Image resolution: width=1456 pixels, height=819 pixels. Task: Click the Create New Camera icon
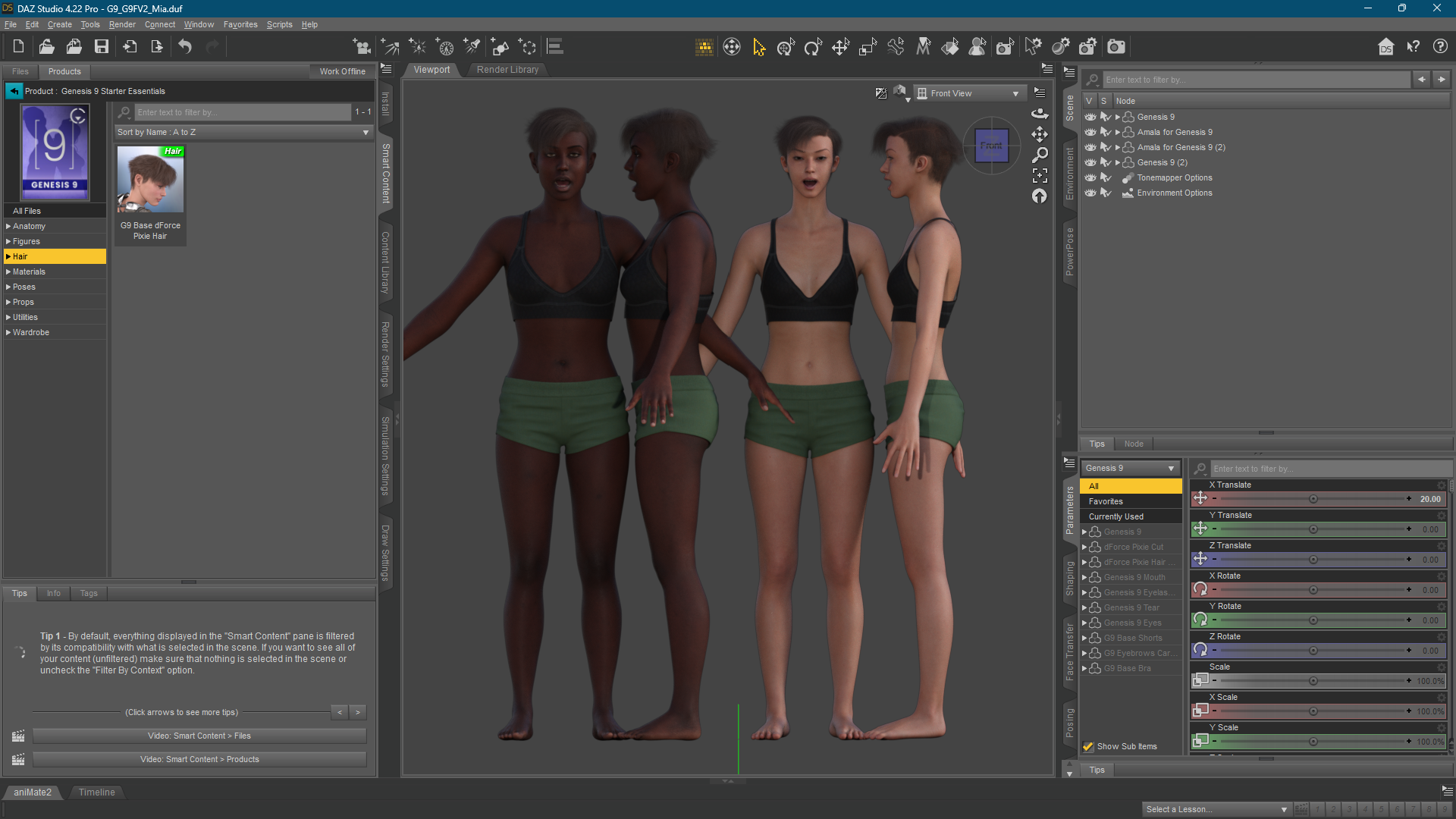(x=362, y=47)
